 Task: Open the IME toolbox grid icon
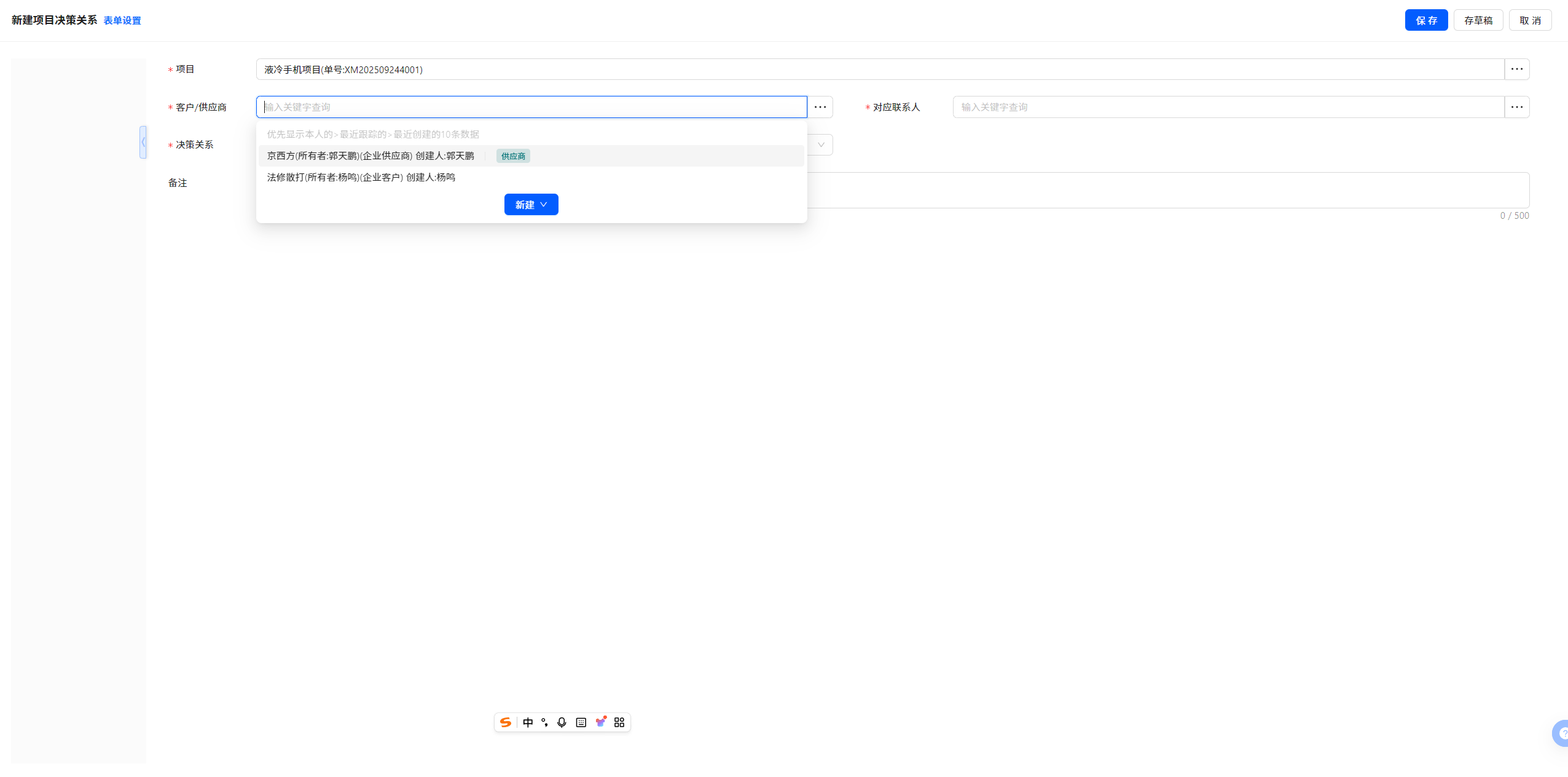coord(619,722)
